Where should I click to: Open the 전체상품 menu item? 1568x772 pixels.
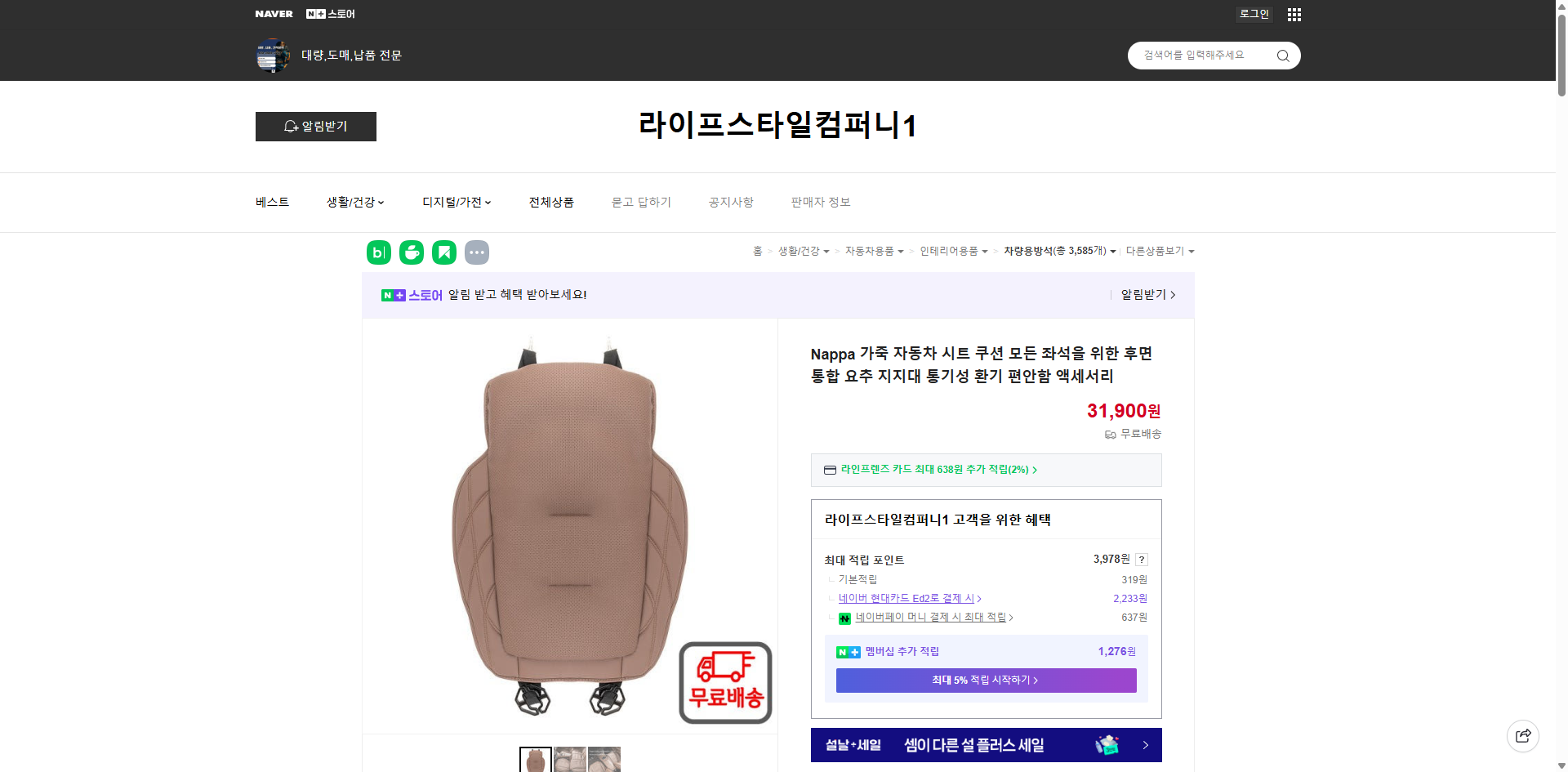tap(551, 202)
